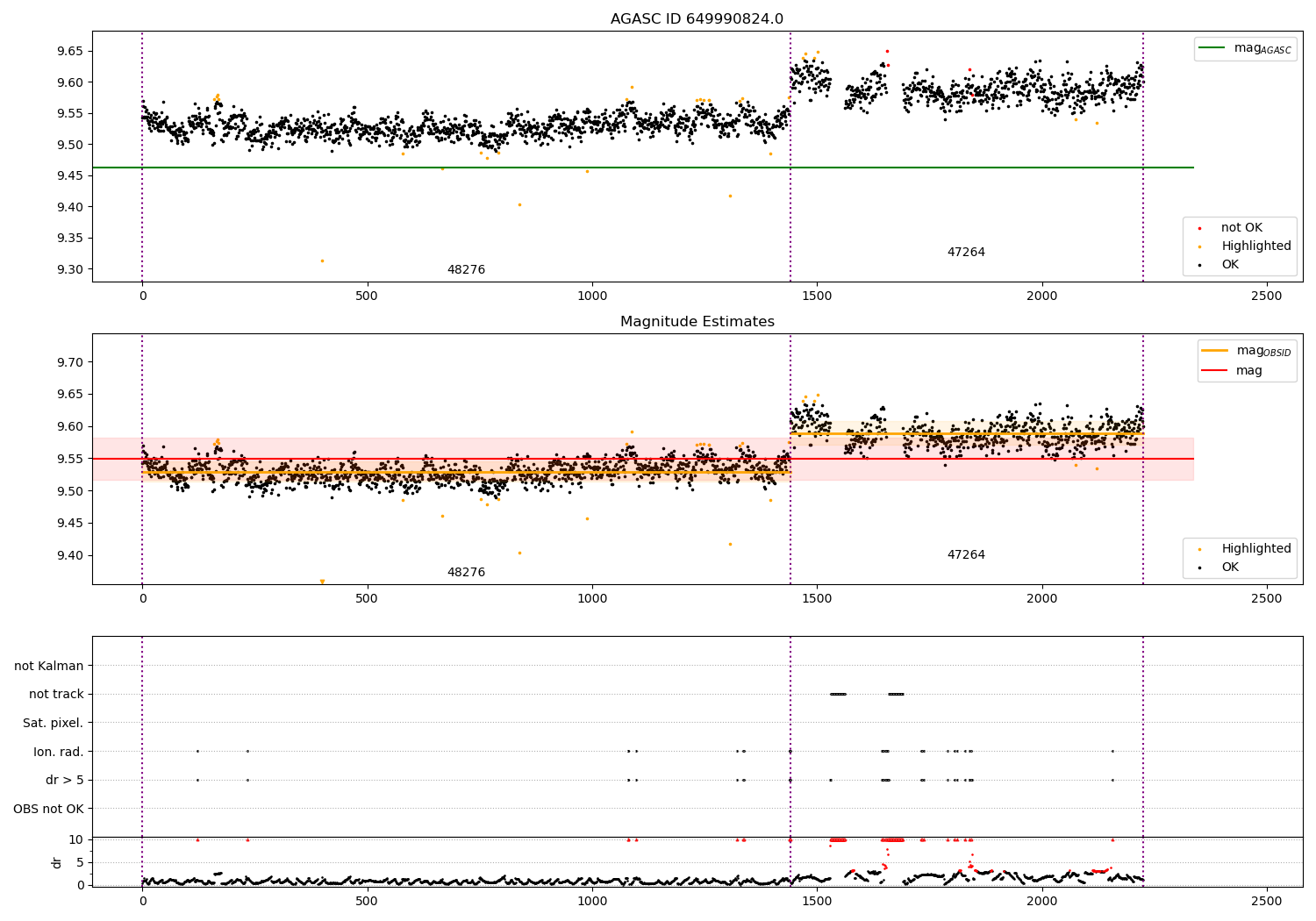Click the 5 tick on the dr axis
The height and width of the screenshot is (921, 1316).
pyautogui.click(x=80, y=863)
